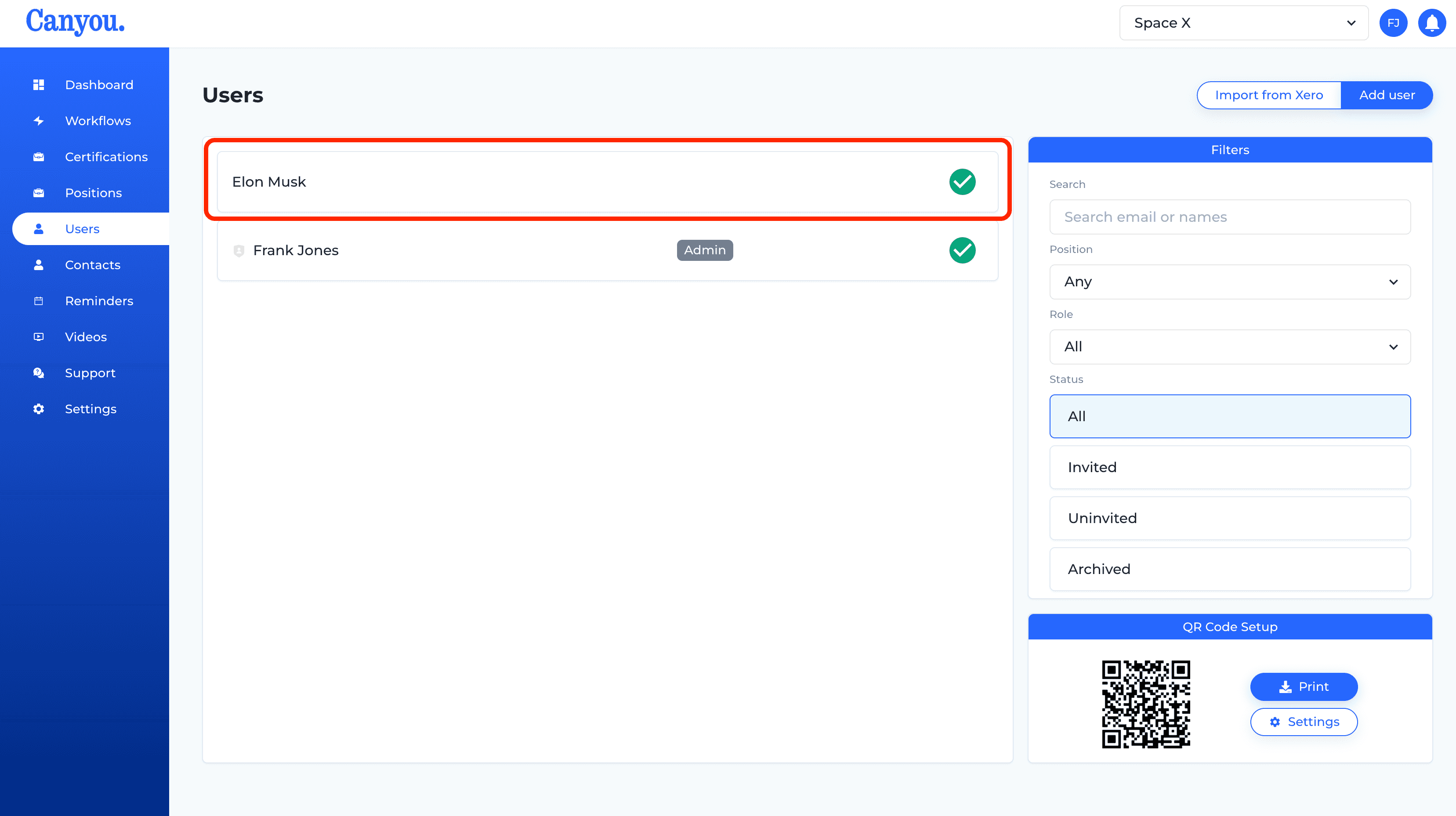The image size is (1456, 816).
Task: Click the Contacts person icon
Action: (x=38, y=265)
